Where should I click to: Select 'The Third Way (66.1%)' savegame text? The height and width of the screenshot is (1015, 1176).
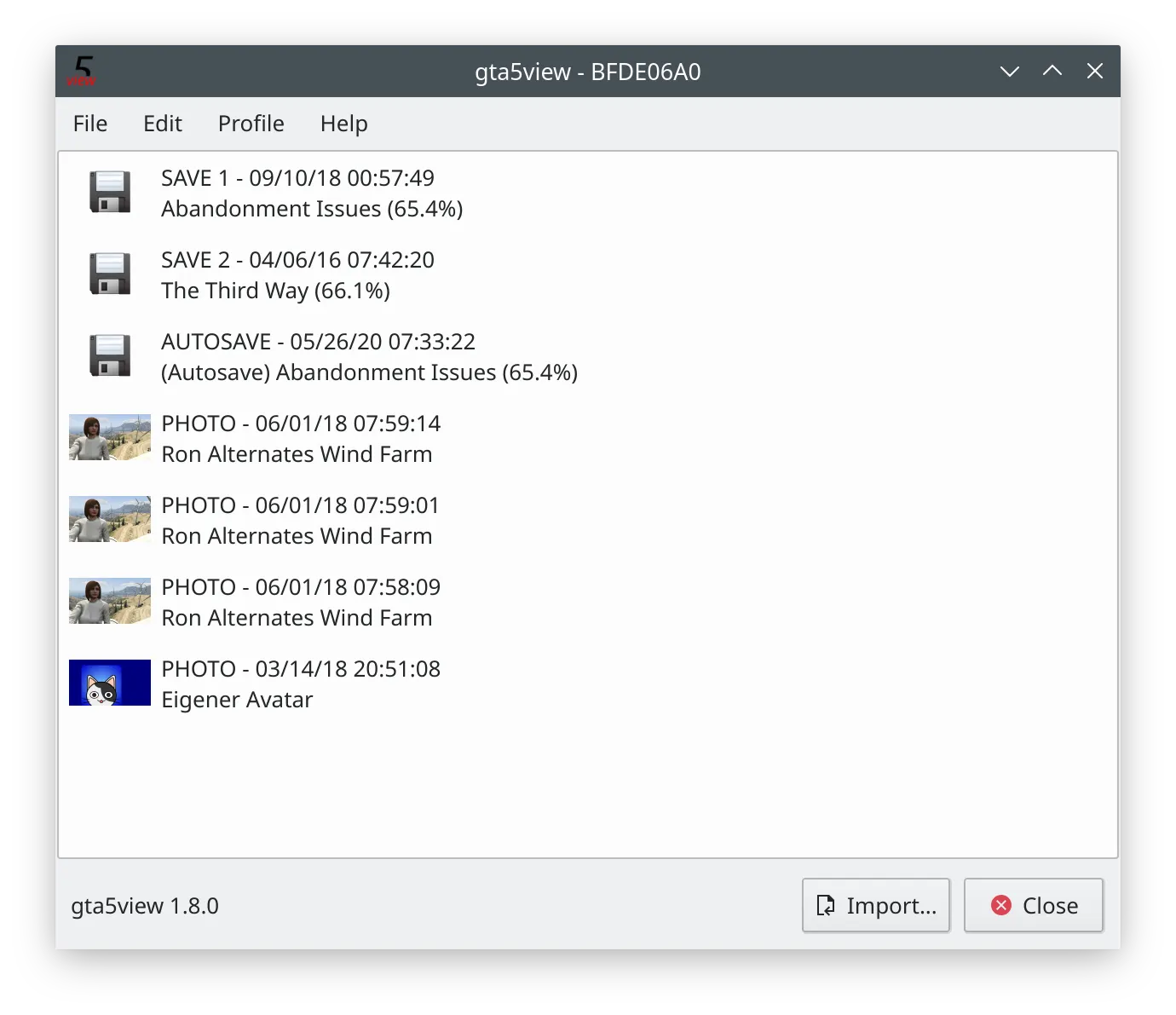click(x=276, y=291)
